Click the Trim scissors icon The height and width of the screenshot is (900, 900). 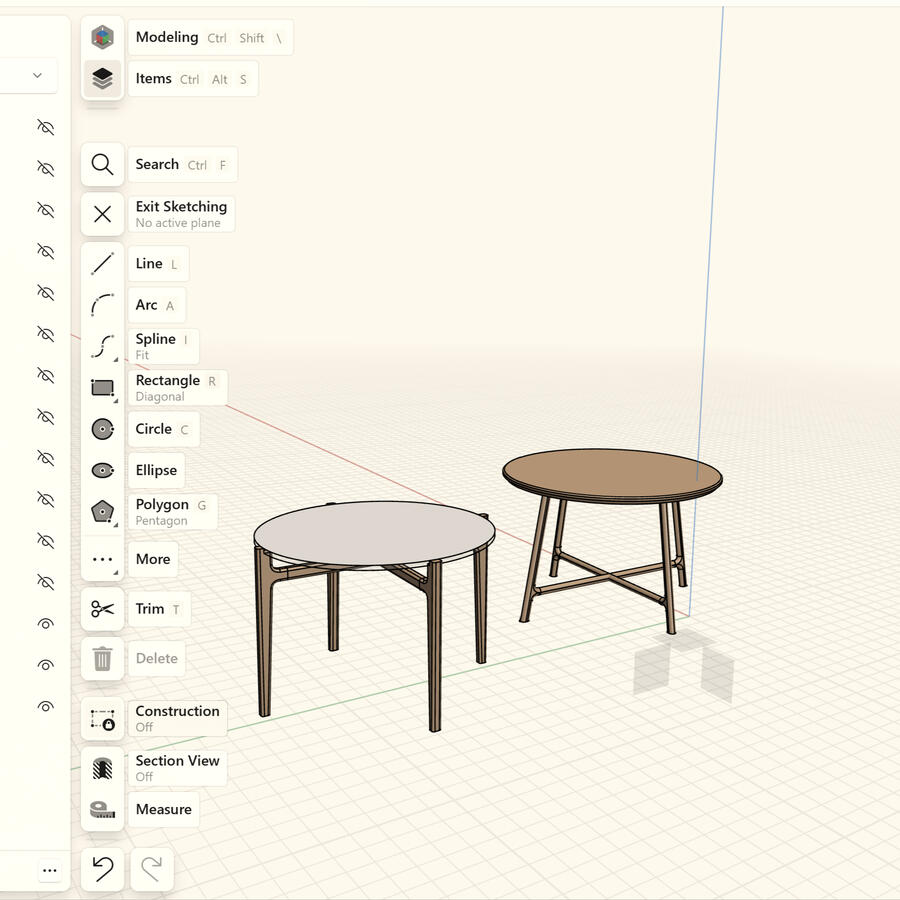(x=102, y=609)
